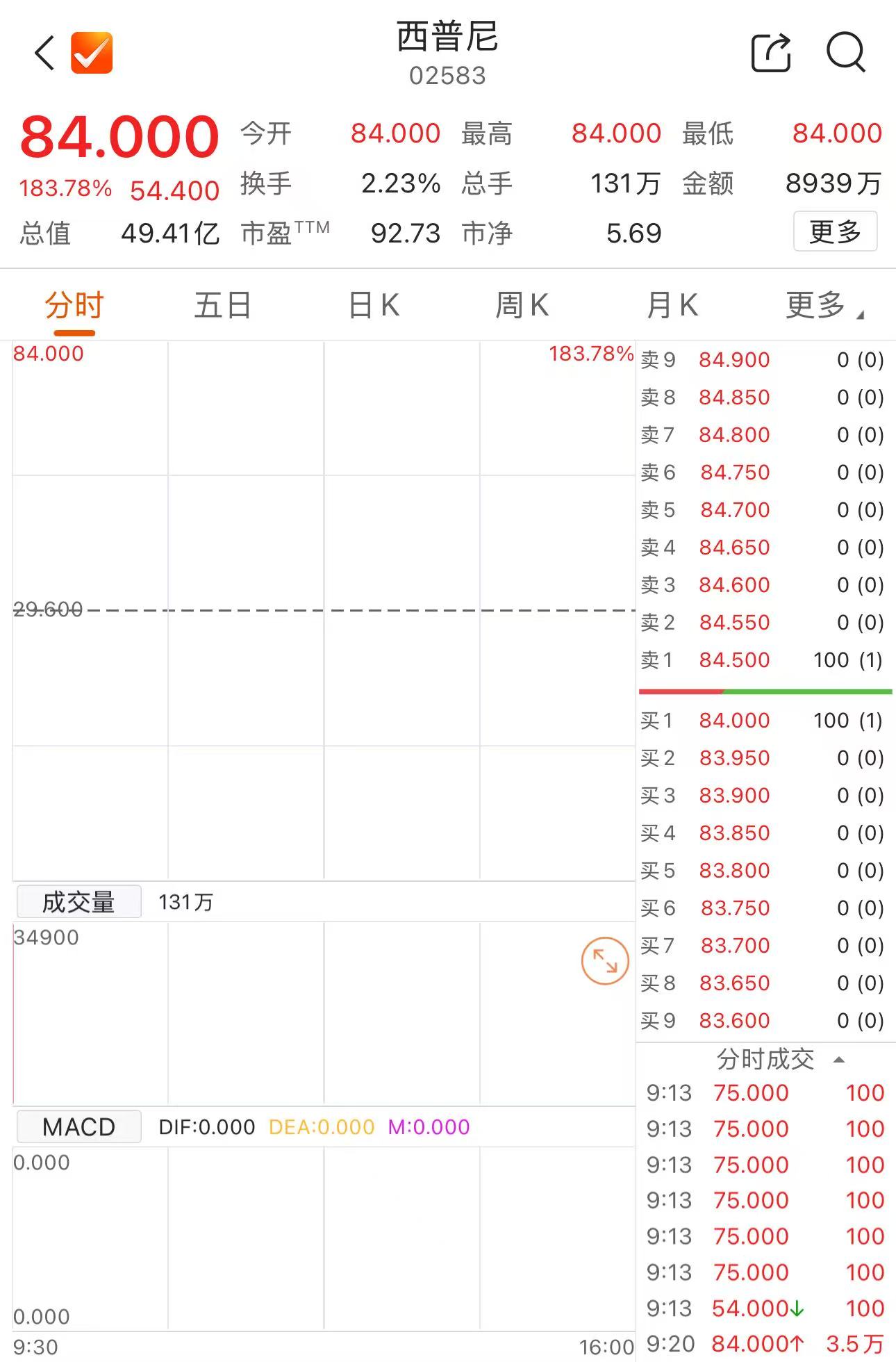Open the 更多 chart period dropdown
The image size is (896, 1362).
point(824,306)
